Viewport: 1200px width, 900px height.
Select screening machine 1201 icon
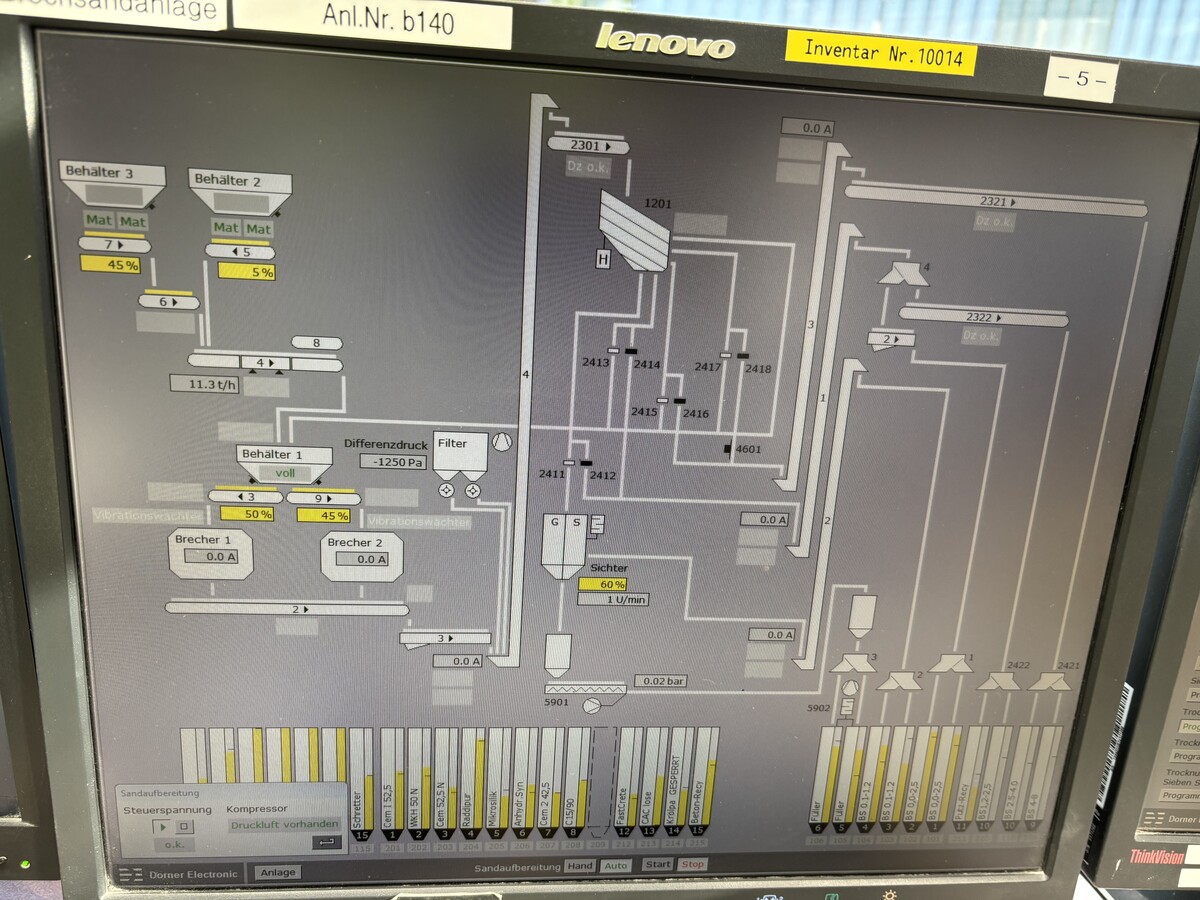(634, 231)
